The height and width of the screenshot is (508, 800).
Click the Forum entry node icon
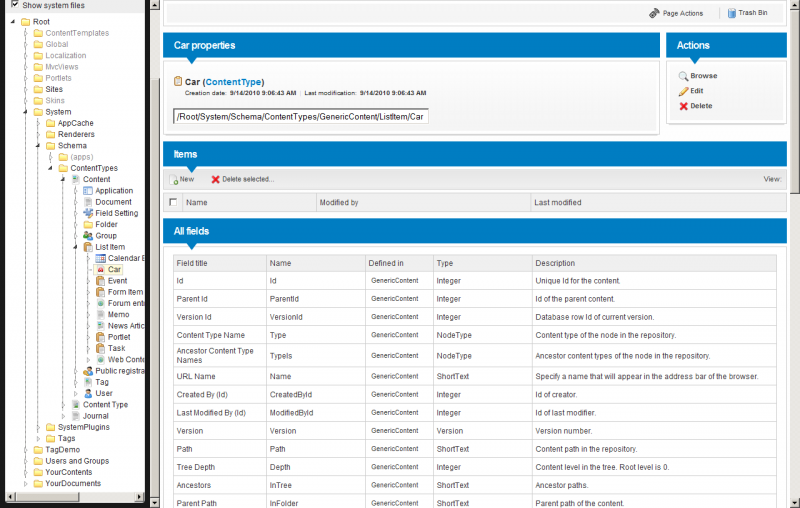click(x=101, y=303)
